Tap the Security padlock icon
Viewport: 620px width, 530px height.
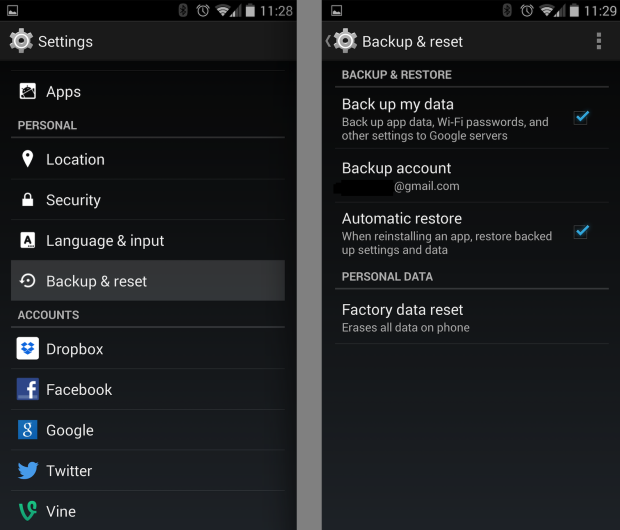point(27,199)
